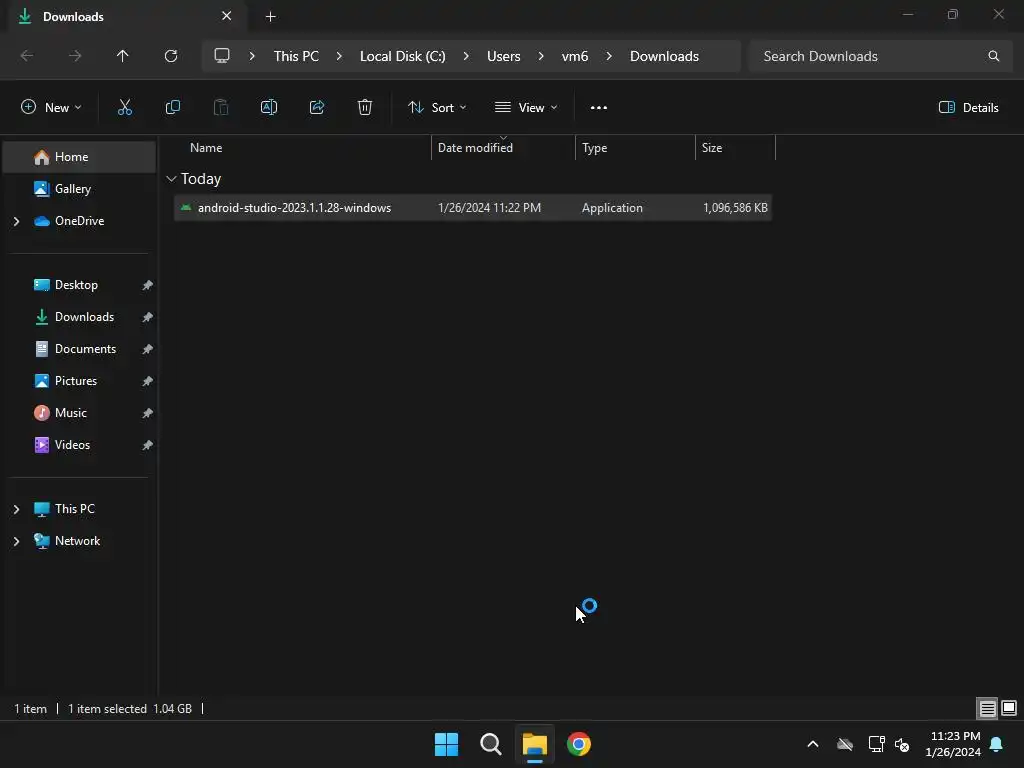Open Documents quick access folder
This screenshot has height=768, width=1024.
click(x=86, y=349)
